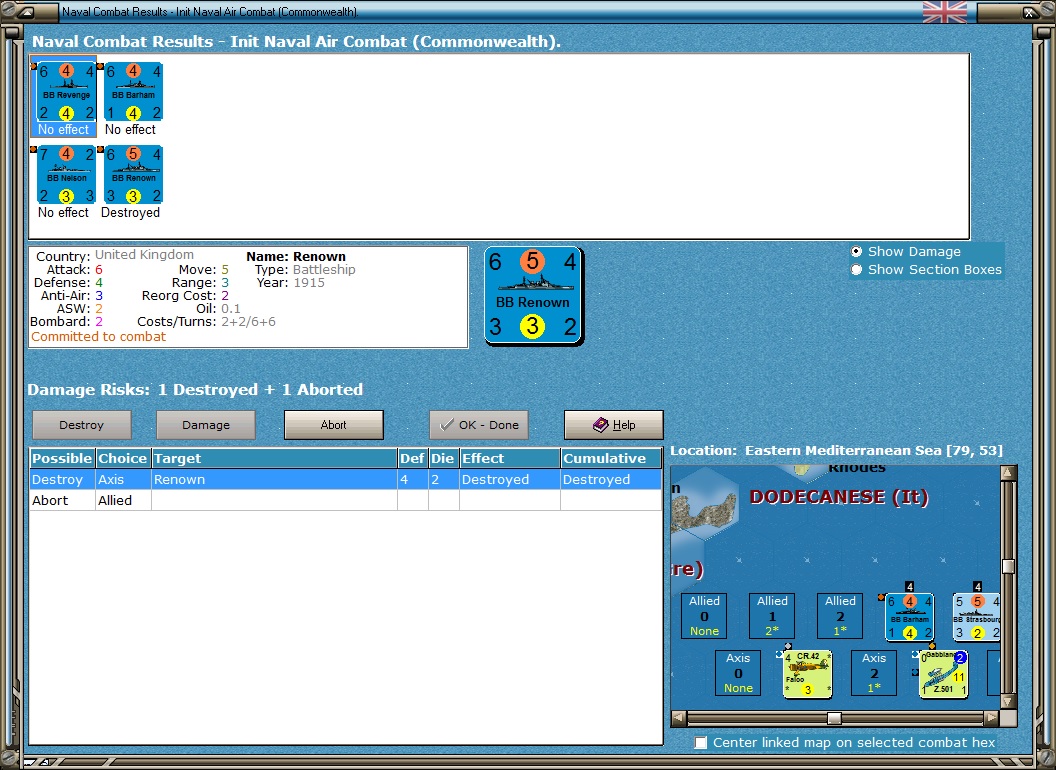This screenshot has width=1056, height=770.
Task: Click the Allied 1 section box
Action: (772, 616)
